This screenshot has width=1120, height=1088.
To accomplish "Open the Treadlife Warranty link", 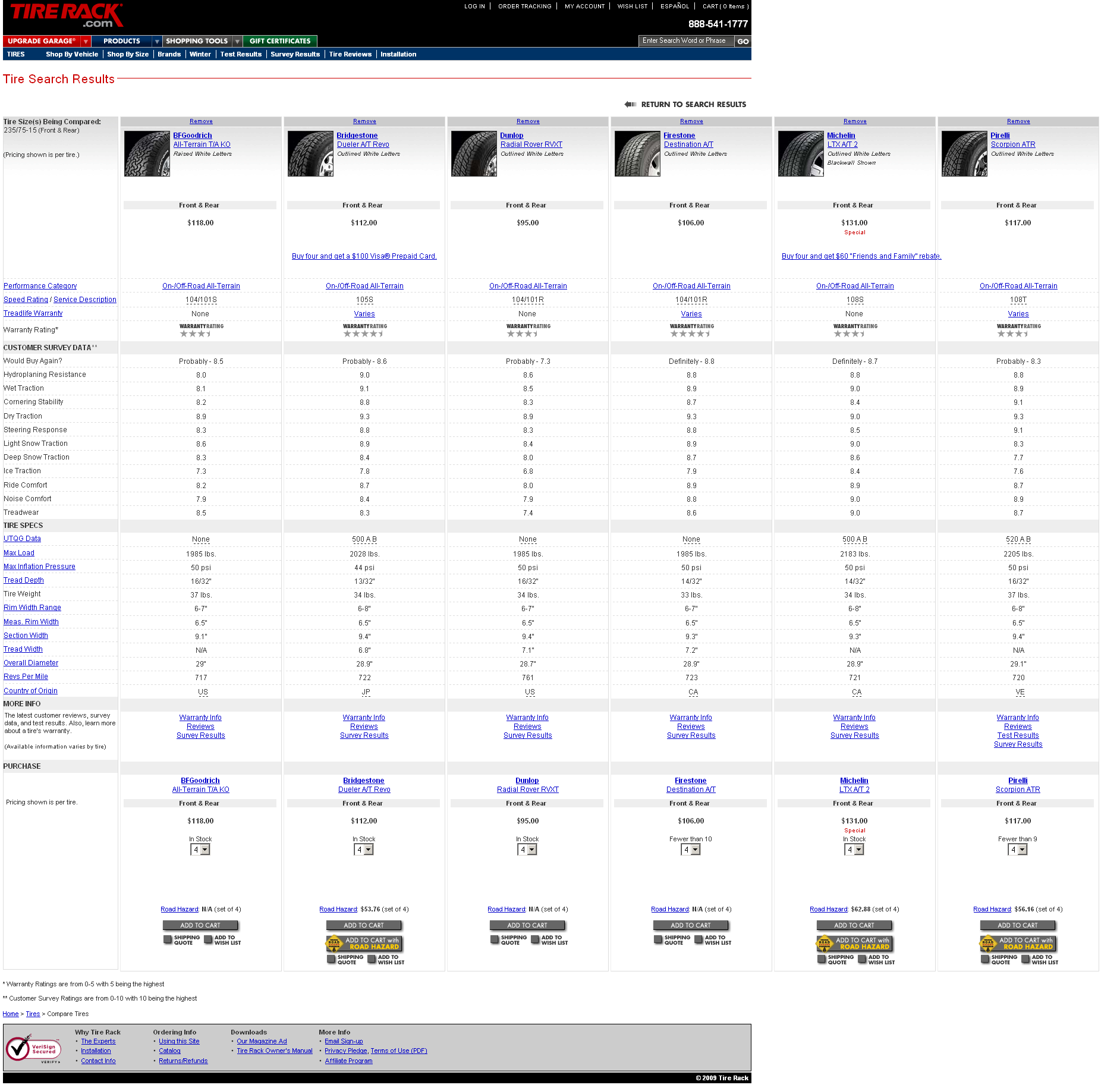I will click(x=33, y=313).
